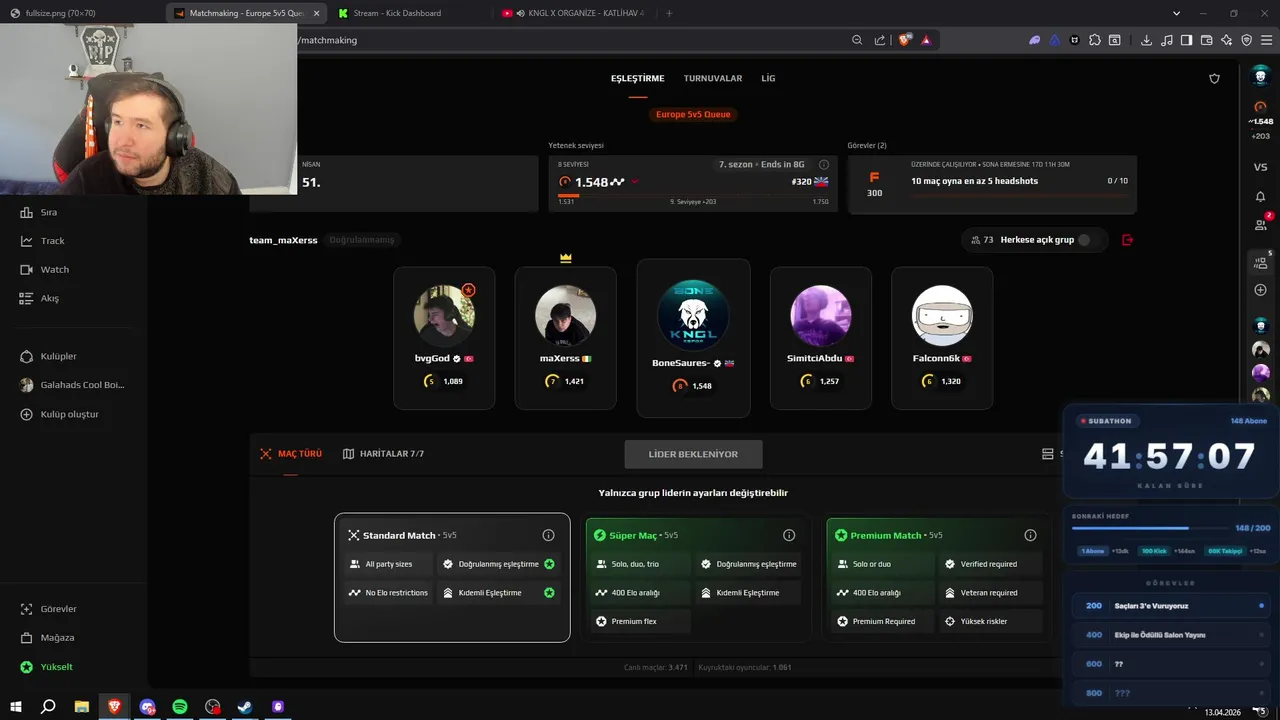Switch to EŞLEŞTİRME tab
This screenshot has height=720, width=1280.
[637, 78]
